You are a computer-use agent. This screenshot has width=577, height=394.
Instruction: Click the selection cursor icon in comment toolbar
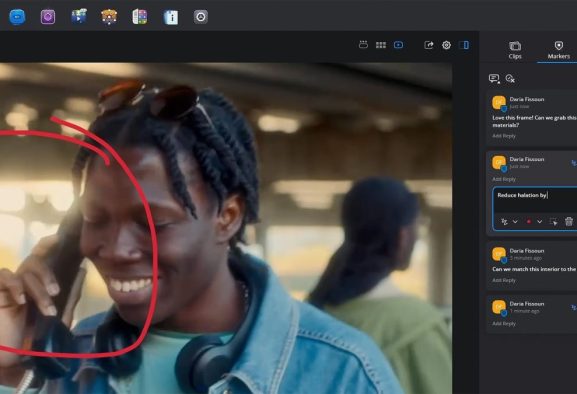(553, 221)
